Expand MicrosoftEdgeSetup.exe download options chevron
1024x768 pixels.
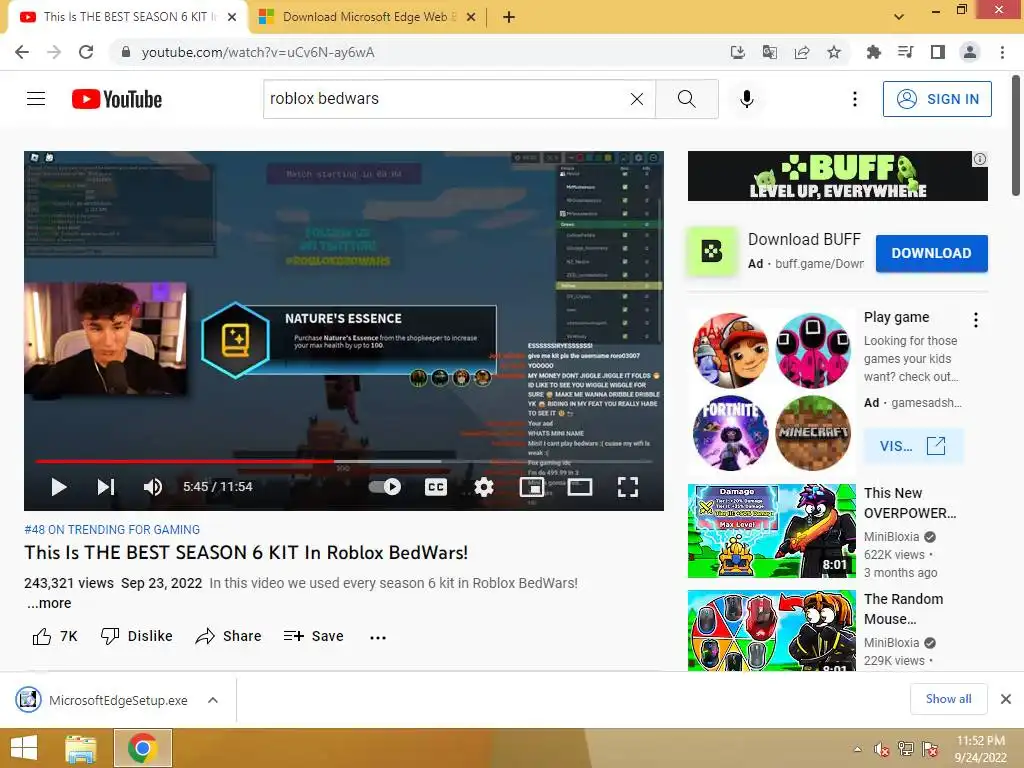[213, 700]
